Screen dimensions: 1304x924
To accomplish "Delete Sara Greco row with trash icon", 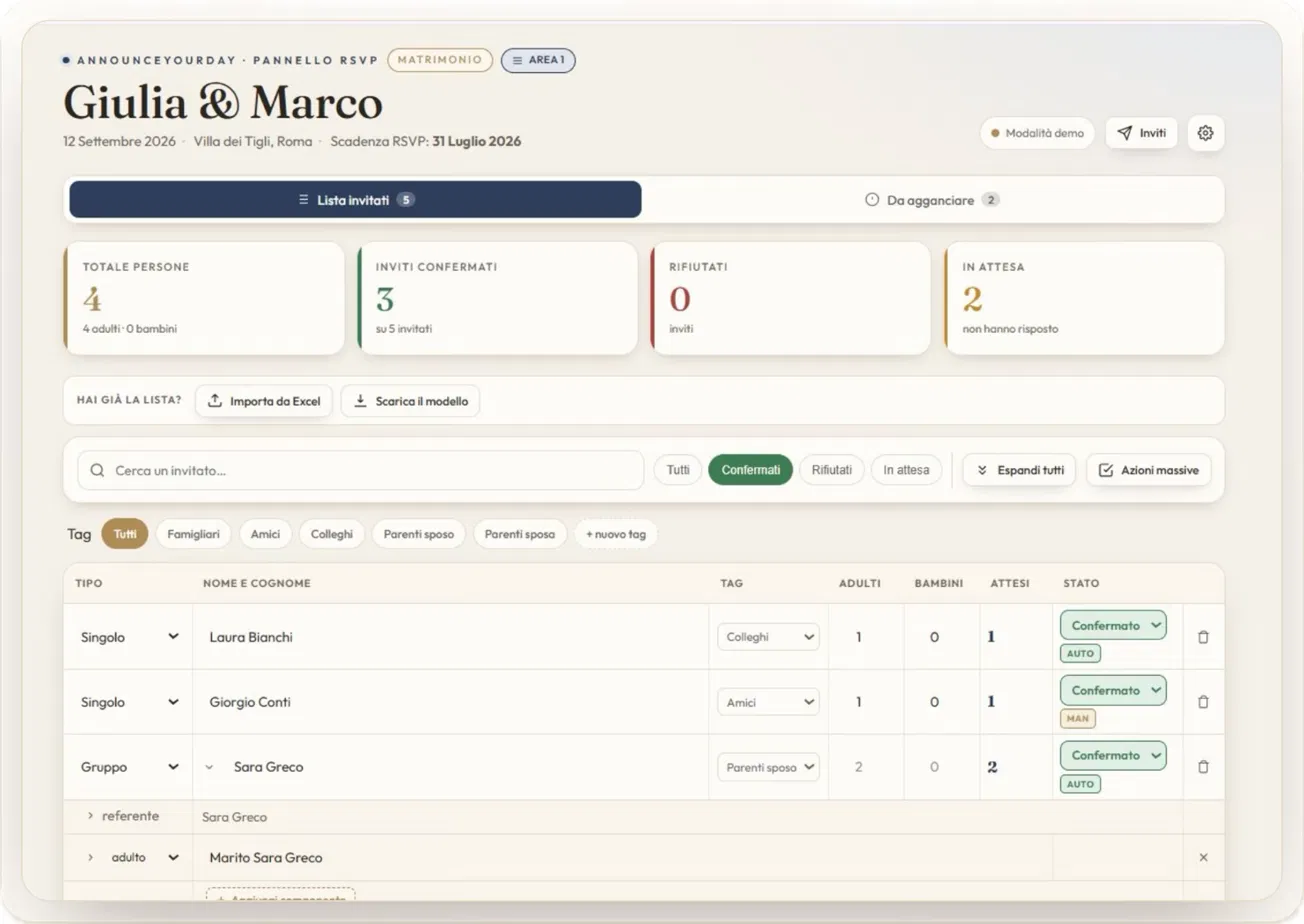I will [x=1203, y=767].
